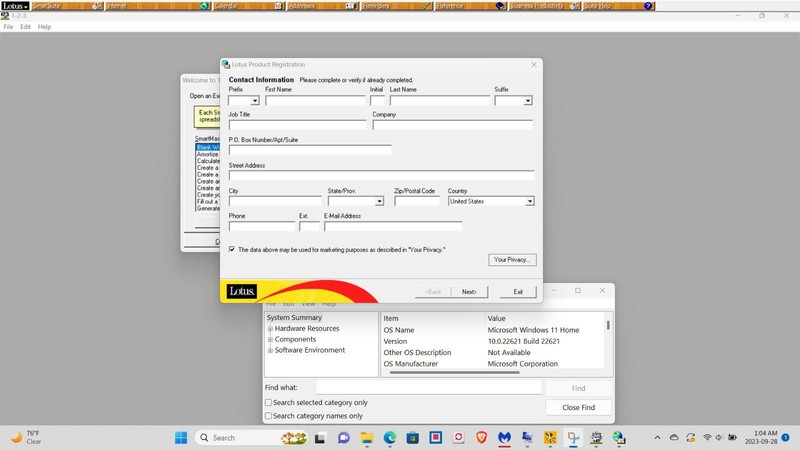Open the Country dropdown showing United States

click(x=530, y=201)
